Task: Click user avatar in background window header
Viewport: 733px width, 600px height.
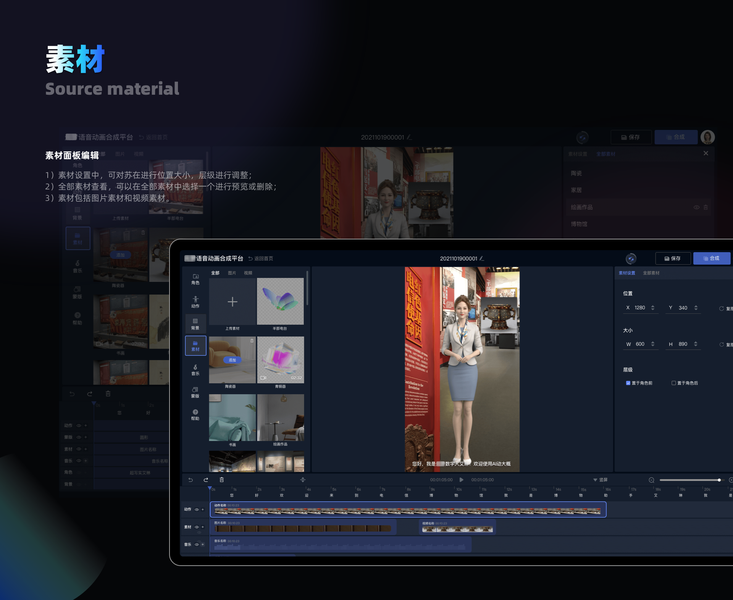Action: click(x=707, y=137)
